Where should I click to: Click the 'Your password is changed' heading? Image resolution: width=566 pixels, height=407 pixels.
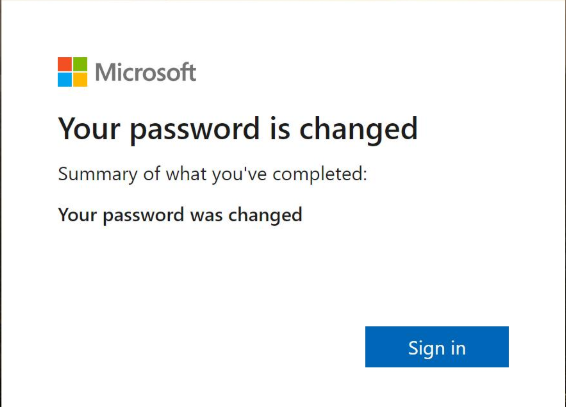tap(238, 129)
